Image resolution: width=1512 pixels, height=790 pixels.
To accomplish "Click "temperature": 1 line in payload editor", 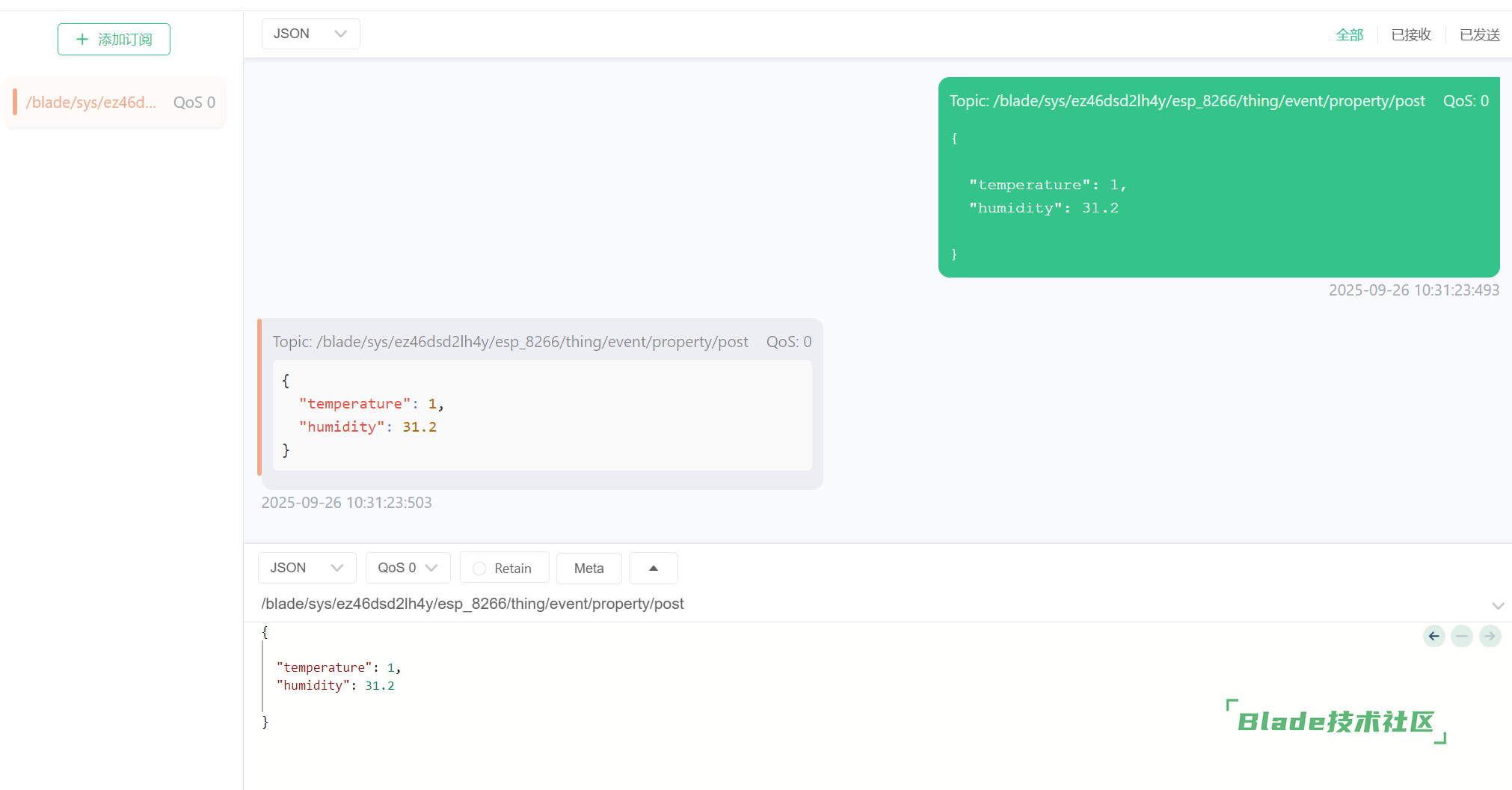I will (338, 667).
